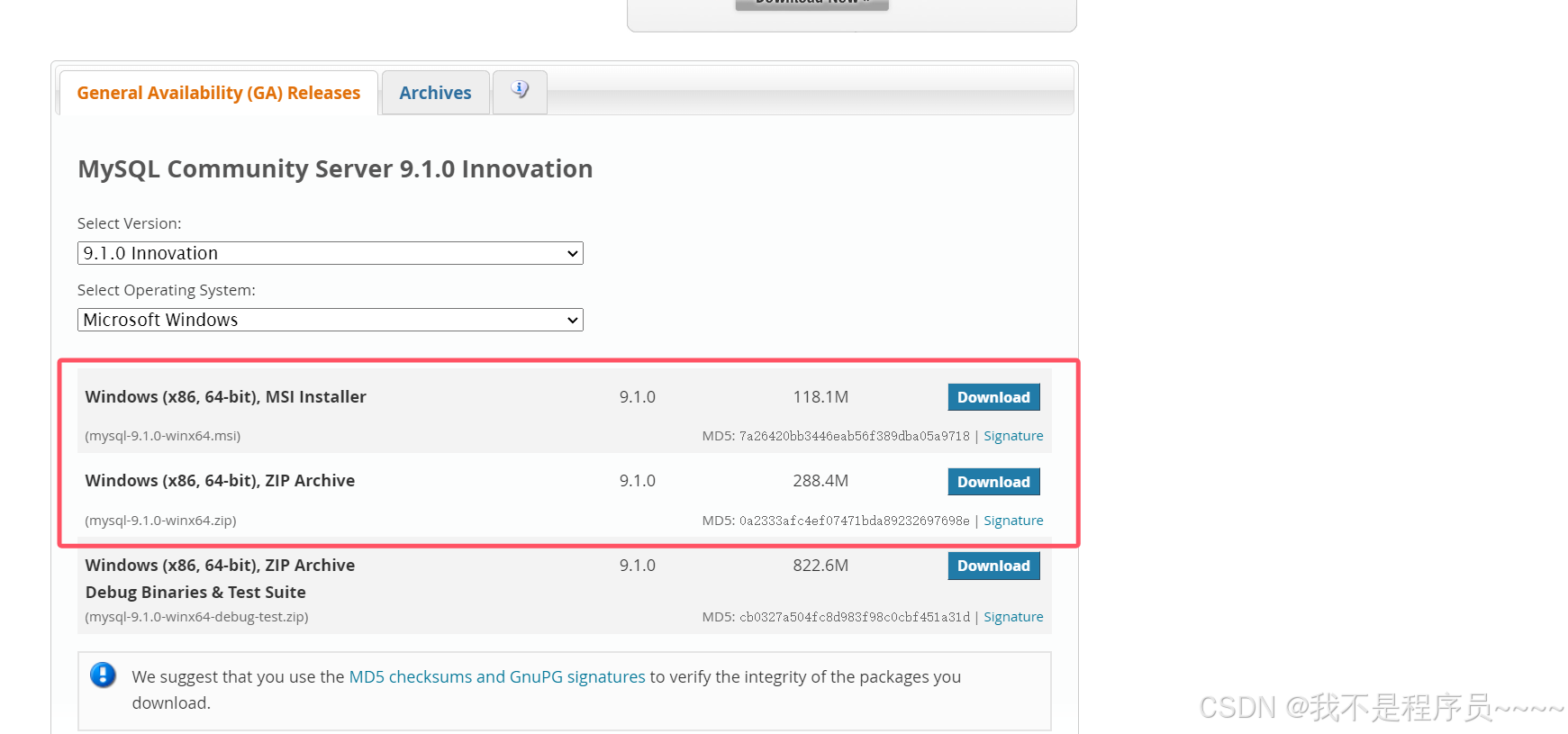
Task: Click the (mysql-9.1.0-winx64.msi) filename
Action: tap(163, 436)
